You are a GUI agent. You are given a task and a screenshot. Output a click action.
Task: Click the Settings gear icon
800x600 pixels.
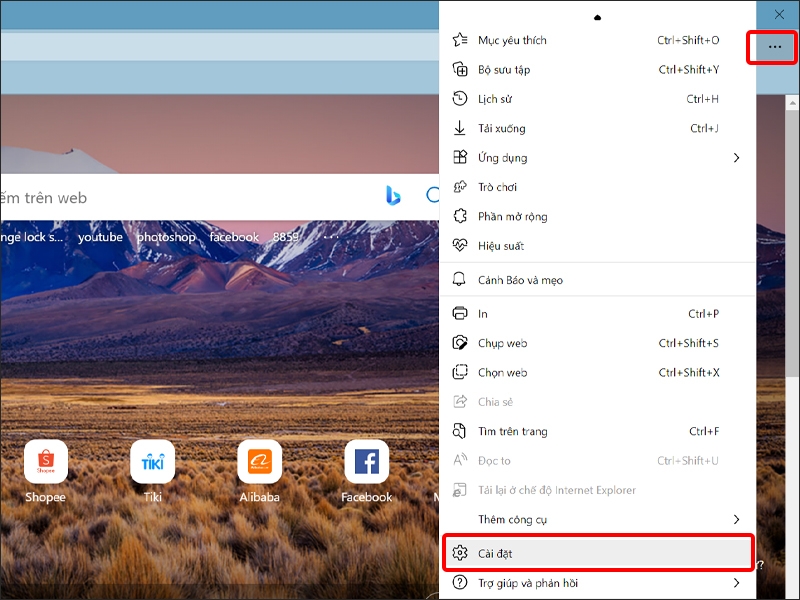460,553
